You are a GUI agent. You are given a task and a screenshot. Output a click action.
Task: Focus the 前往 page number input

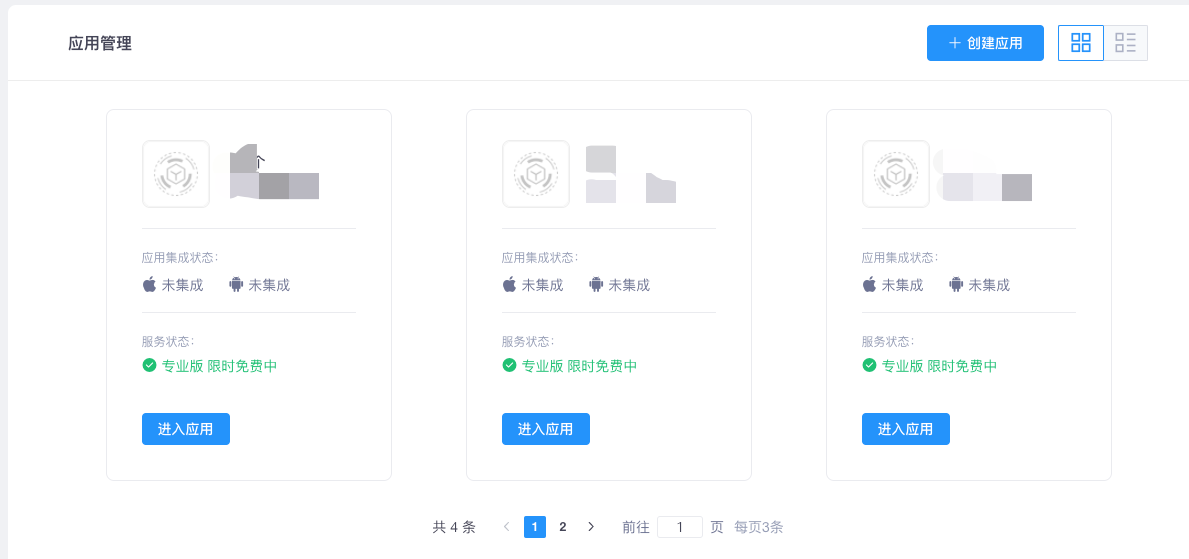click(680, 527)
